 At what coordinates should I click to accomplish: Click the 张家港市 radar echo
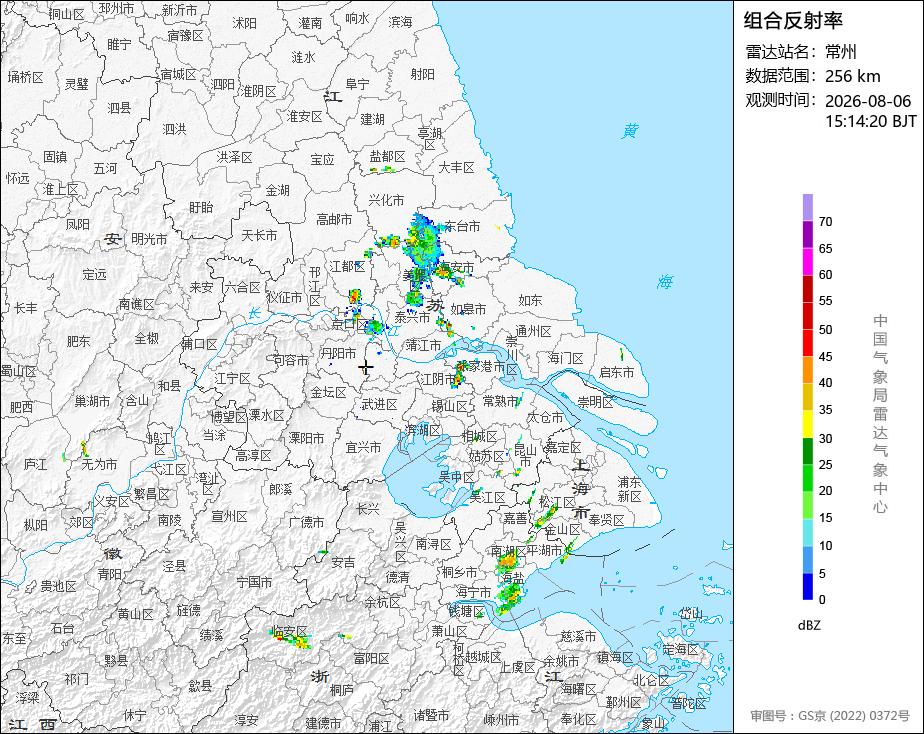459,373
